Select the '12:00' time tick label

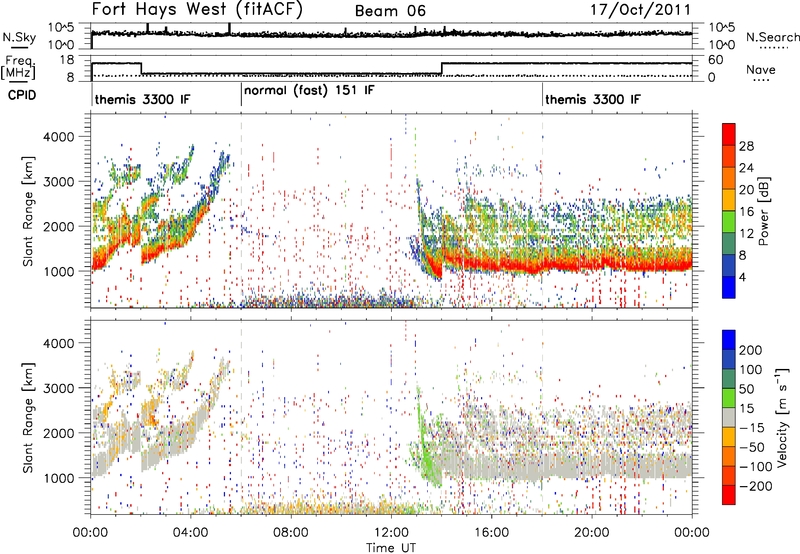coord(391,533)
